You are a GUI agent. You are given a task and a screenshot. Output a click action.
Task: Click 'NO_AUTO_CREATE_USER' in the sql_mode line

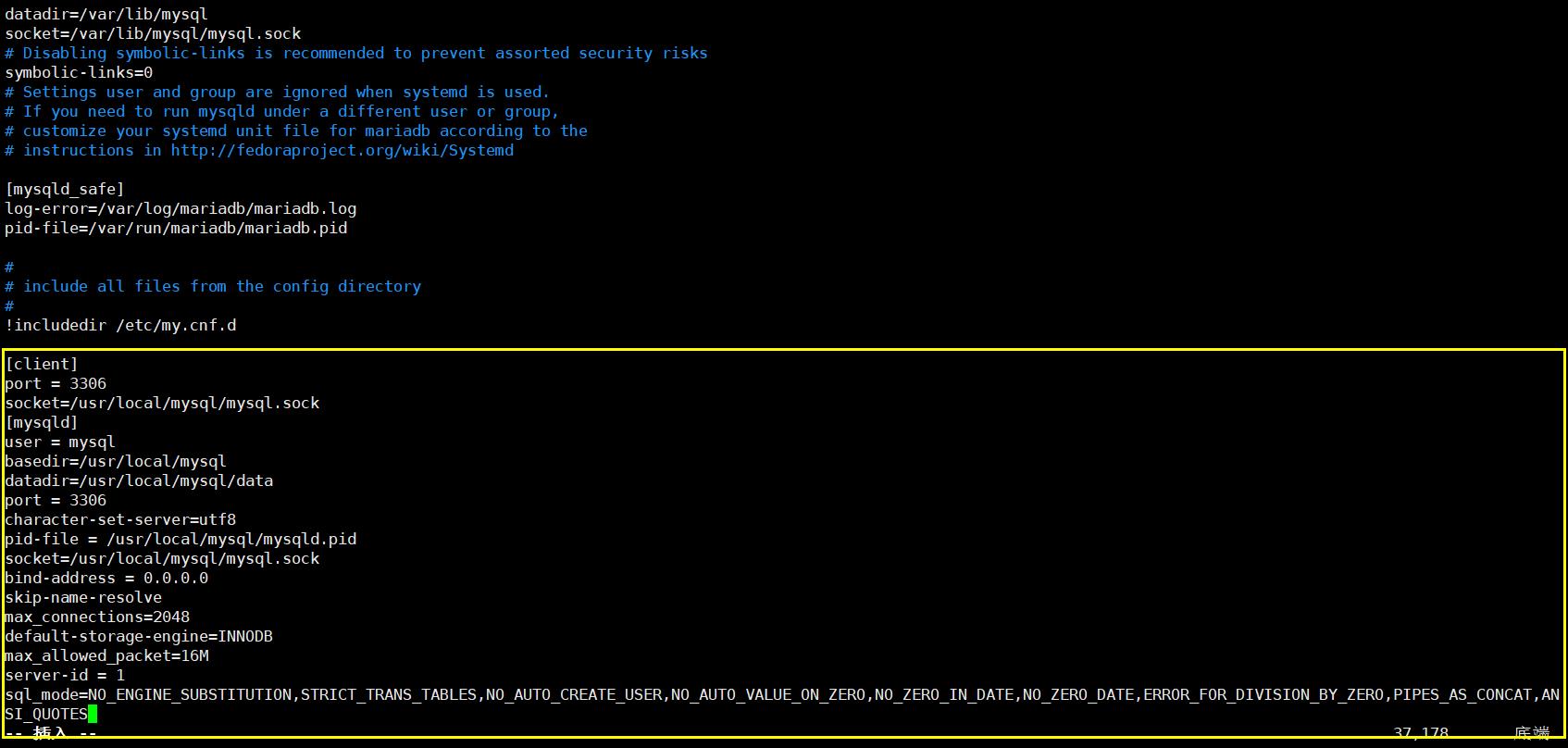pos(574,694)
